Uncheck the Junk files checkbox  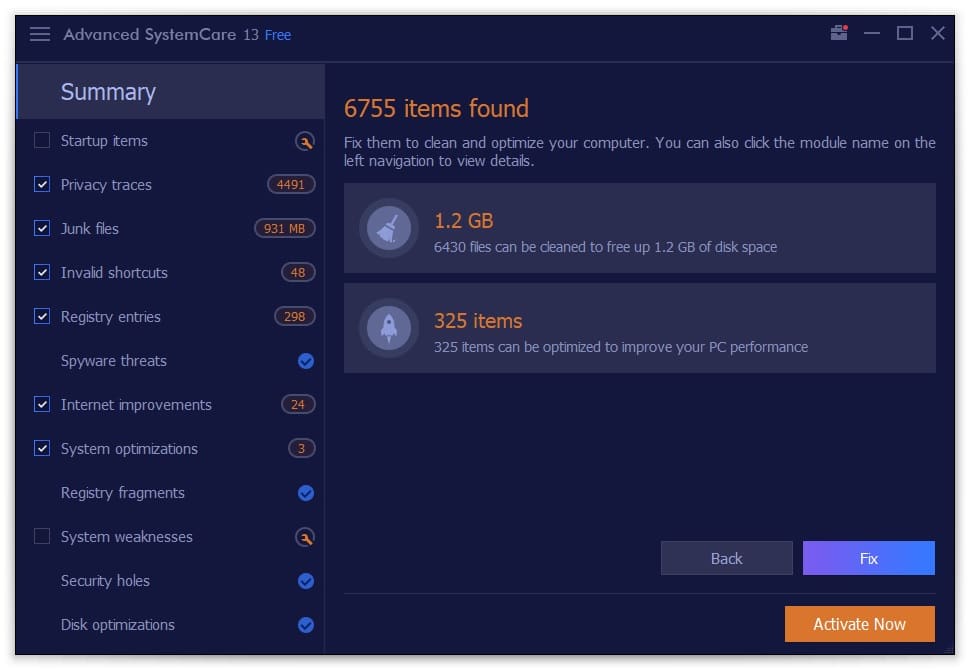pos(42,228)
